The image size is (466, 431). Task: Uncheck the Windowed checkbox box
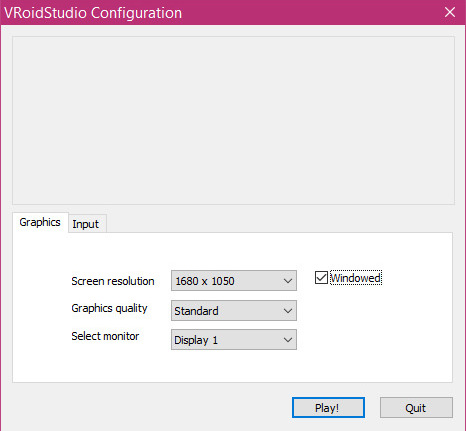[321, 278]
